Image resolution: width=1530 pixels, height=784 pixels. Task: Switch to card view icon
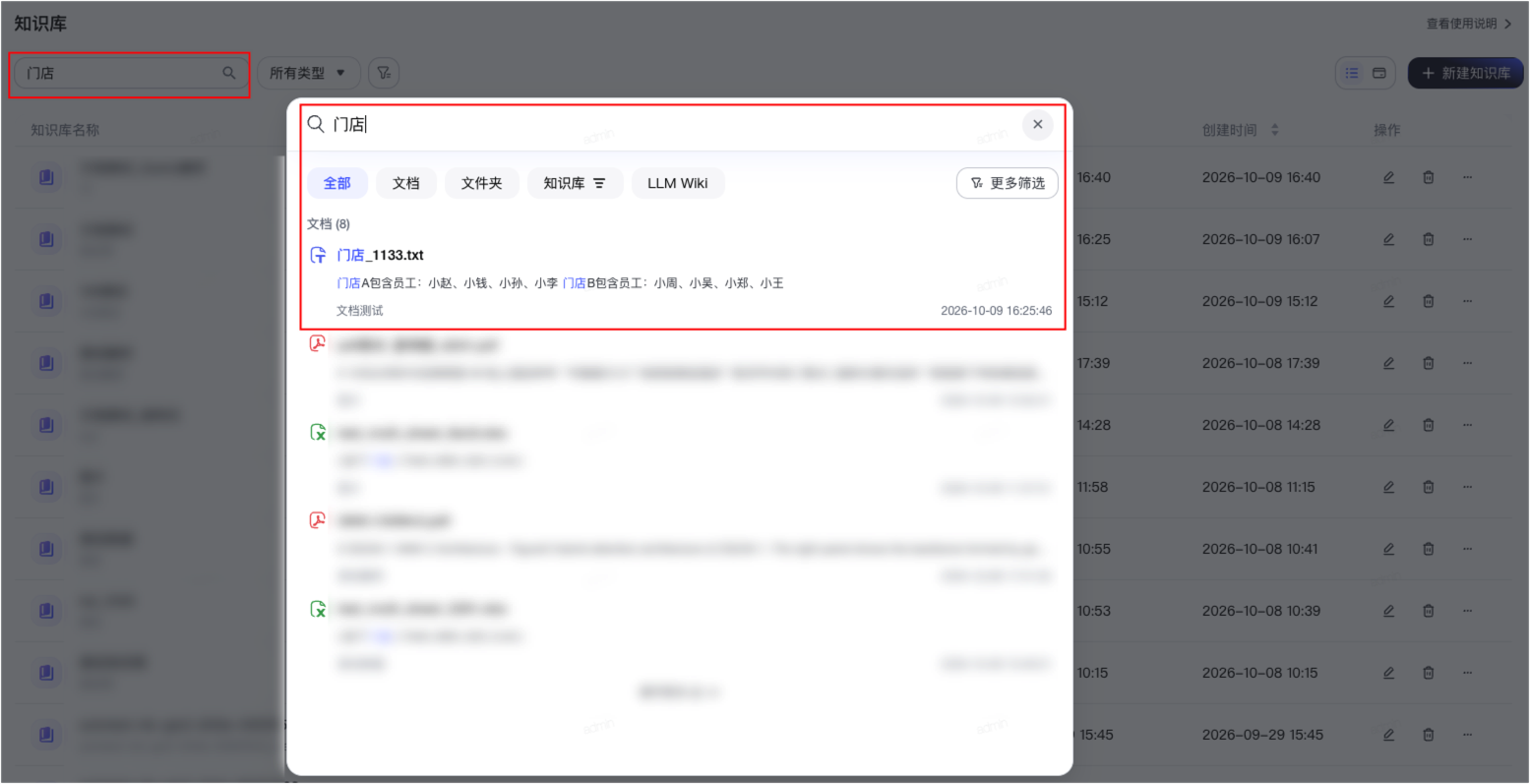(x=1379, y=73)
